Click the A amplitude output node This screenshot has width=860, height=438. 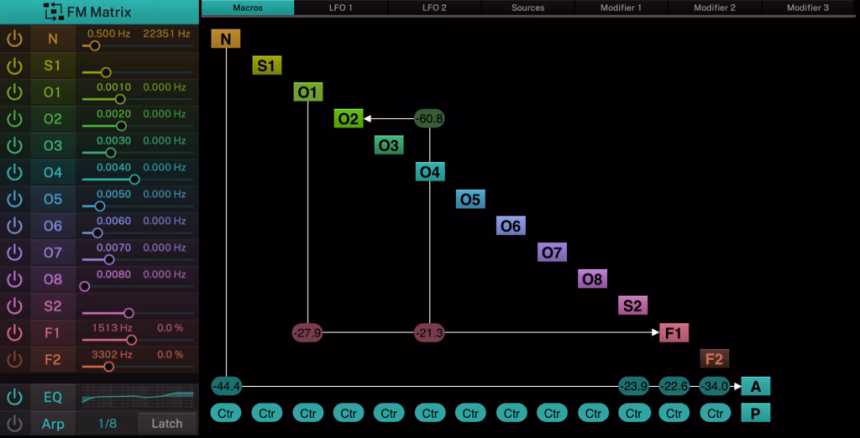(756, 386)
